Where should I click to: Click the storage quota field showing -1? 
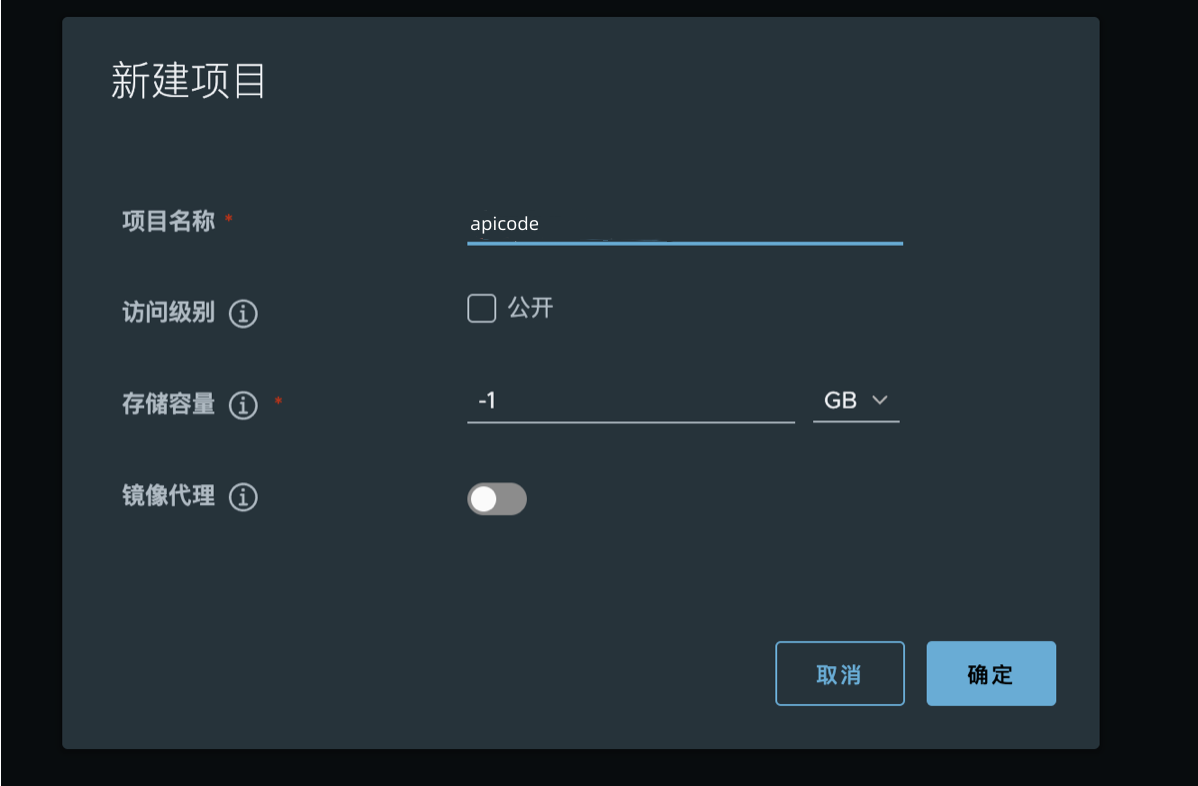(x=630, y=401)
